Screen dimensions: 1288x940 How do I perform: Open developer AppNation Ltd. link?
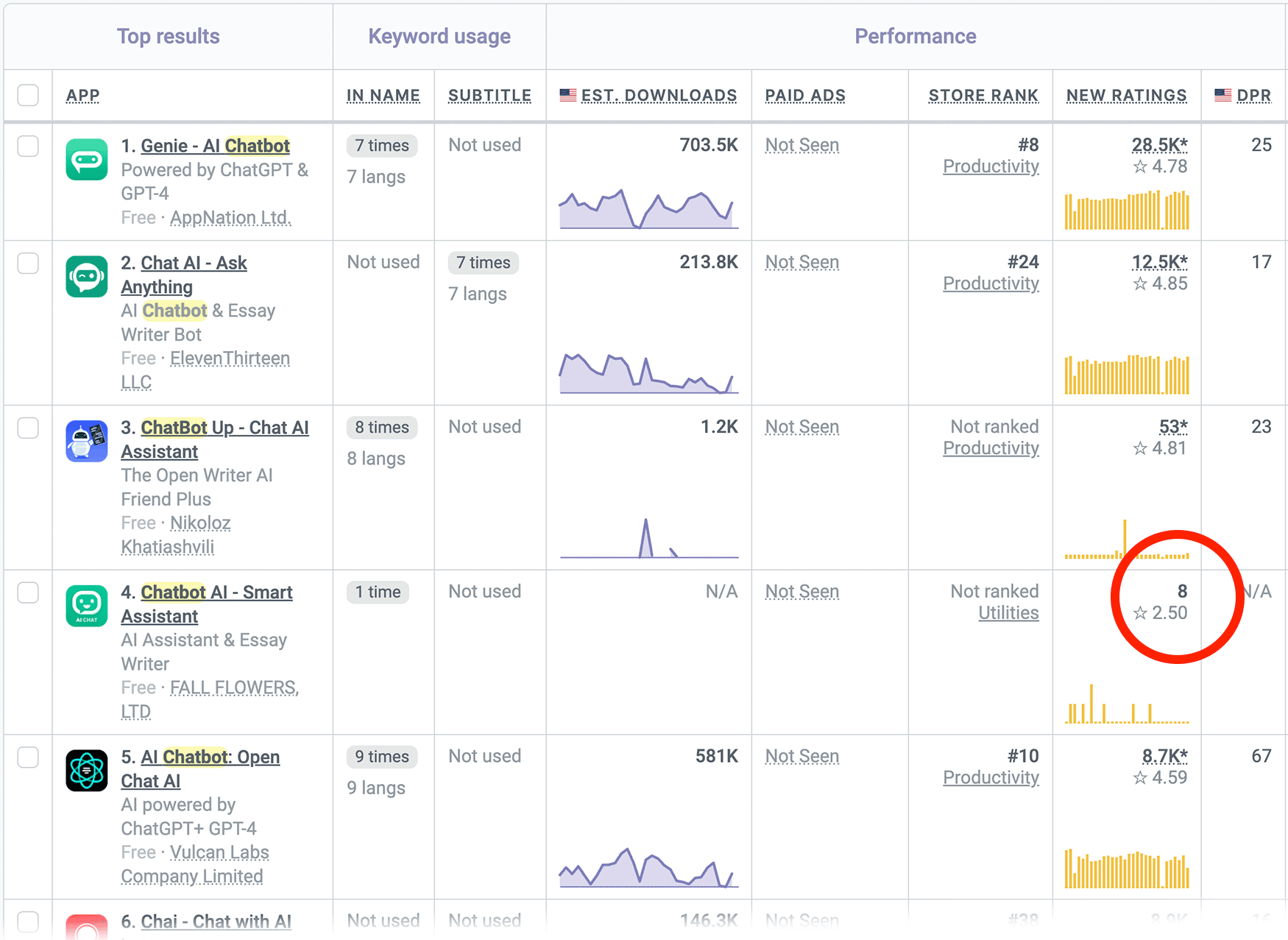pyautogui.click(x=230, y=218)
